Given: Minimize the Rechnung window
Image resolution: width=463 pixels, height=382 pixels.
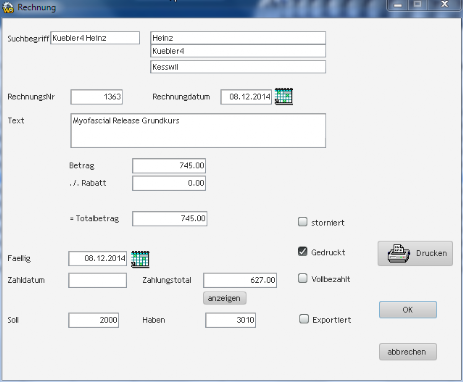Looking at the screenshot, I should pos(398,5).
